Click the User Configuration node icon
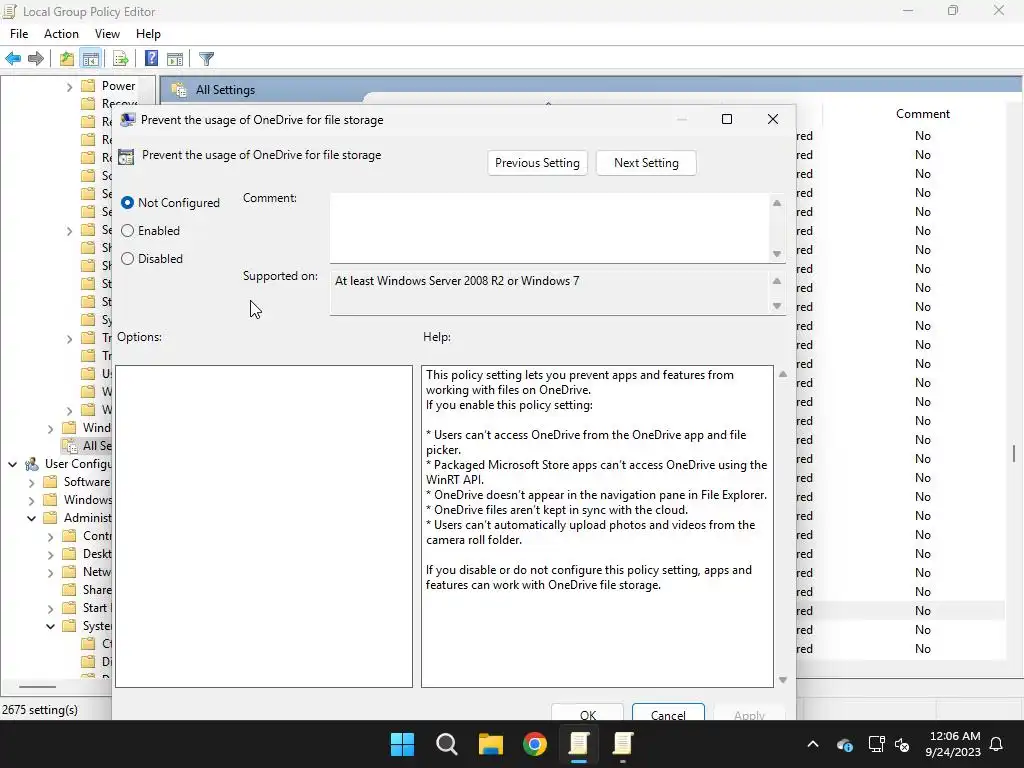The image size is (1024, 768). click(32, 464)
